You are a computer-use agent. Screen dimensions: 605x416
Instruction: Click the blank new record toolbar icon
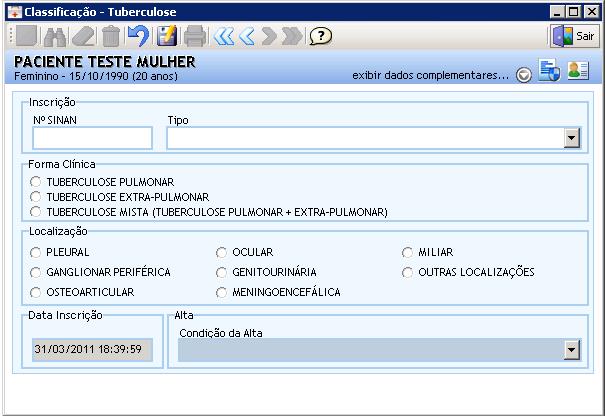tap(26, 36)
